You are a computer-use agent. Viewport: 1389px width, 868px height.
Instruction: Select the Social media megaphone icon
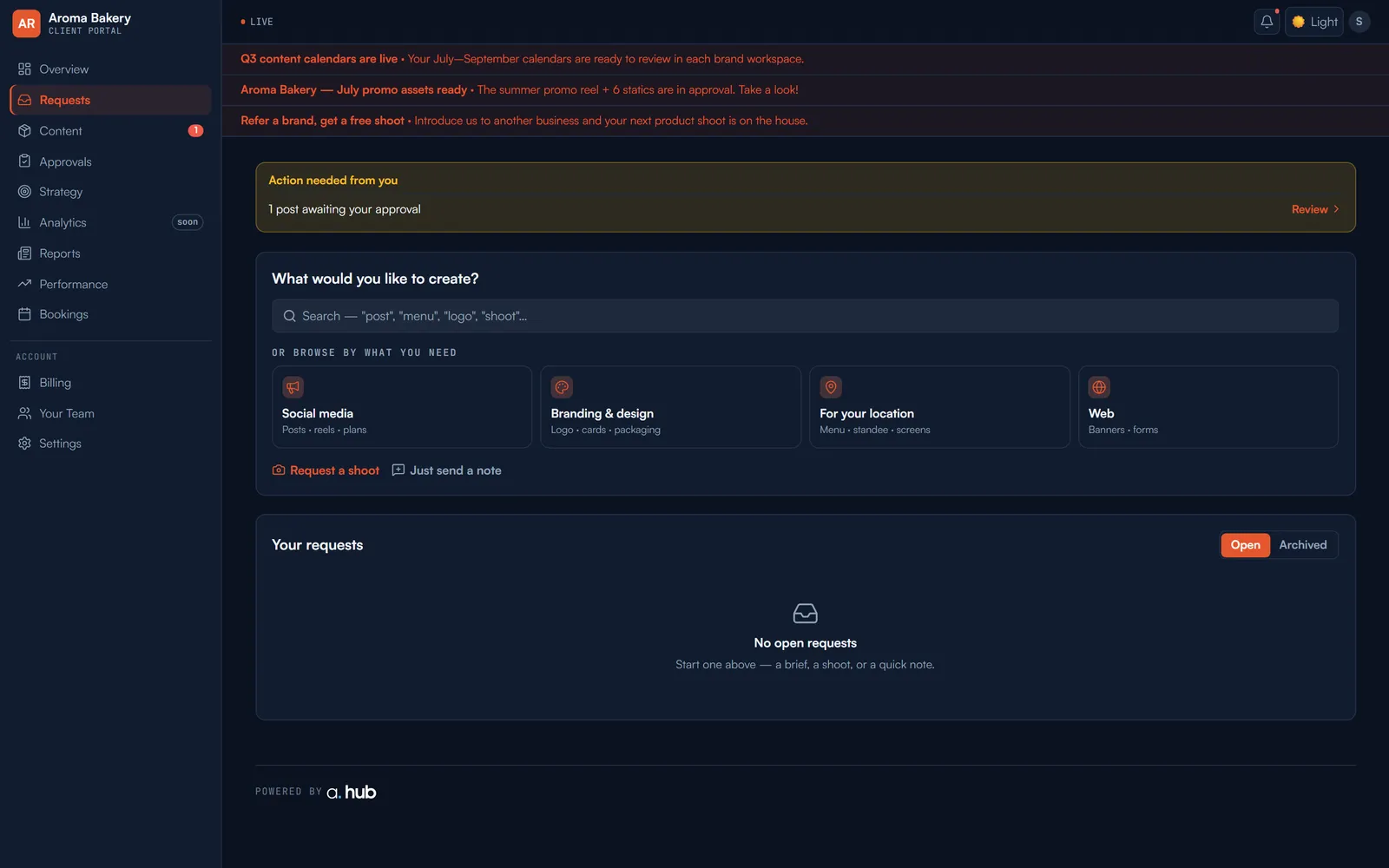(x=293, y=387)
